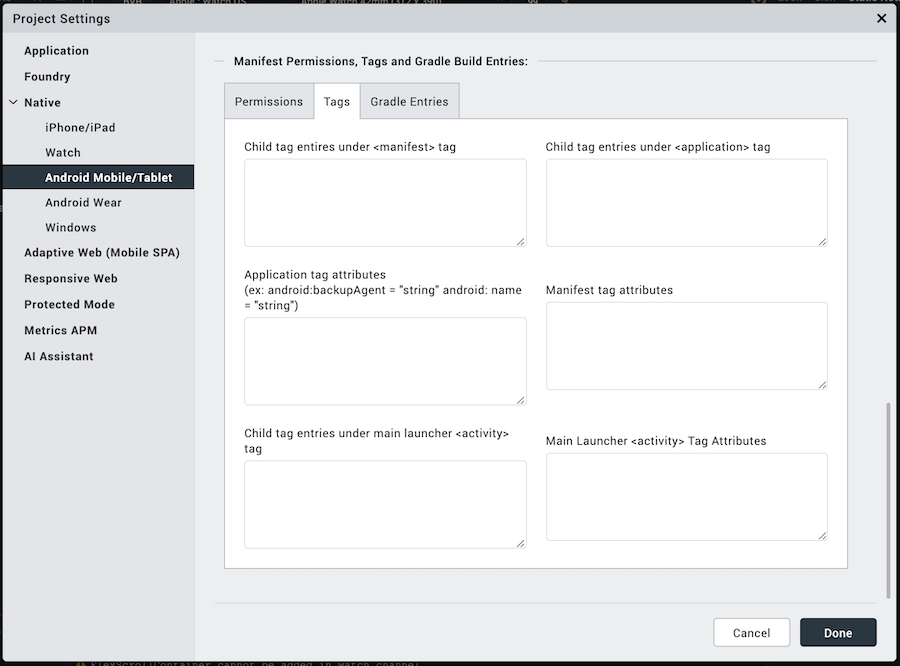Select the Tags tab
The height and width of the screenshot is (666, 900).
[337, 101]
